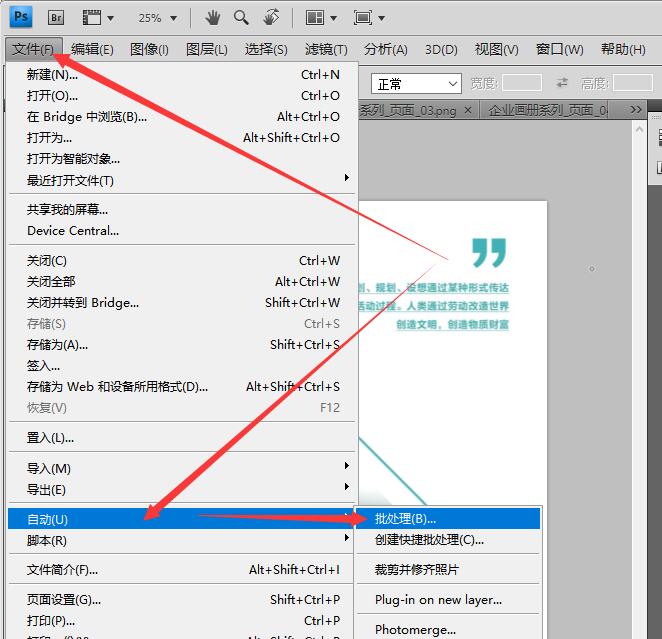Choose 打开为智能对象... entry

pyautogui.click(x=182, y=159)
